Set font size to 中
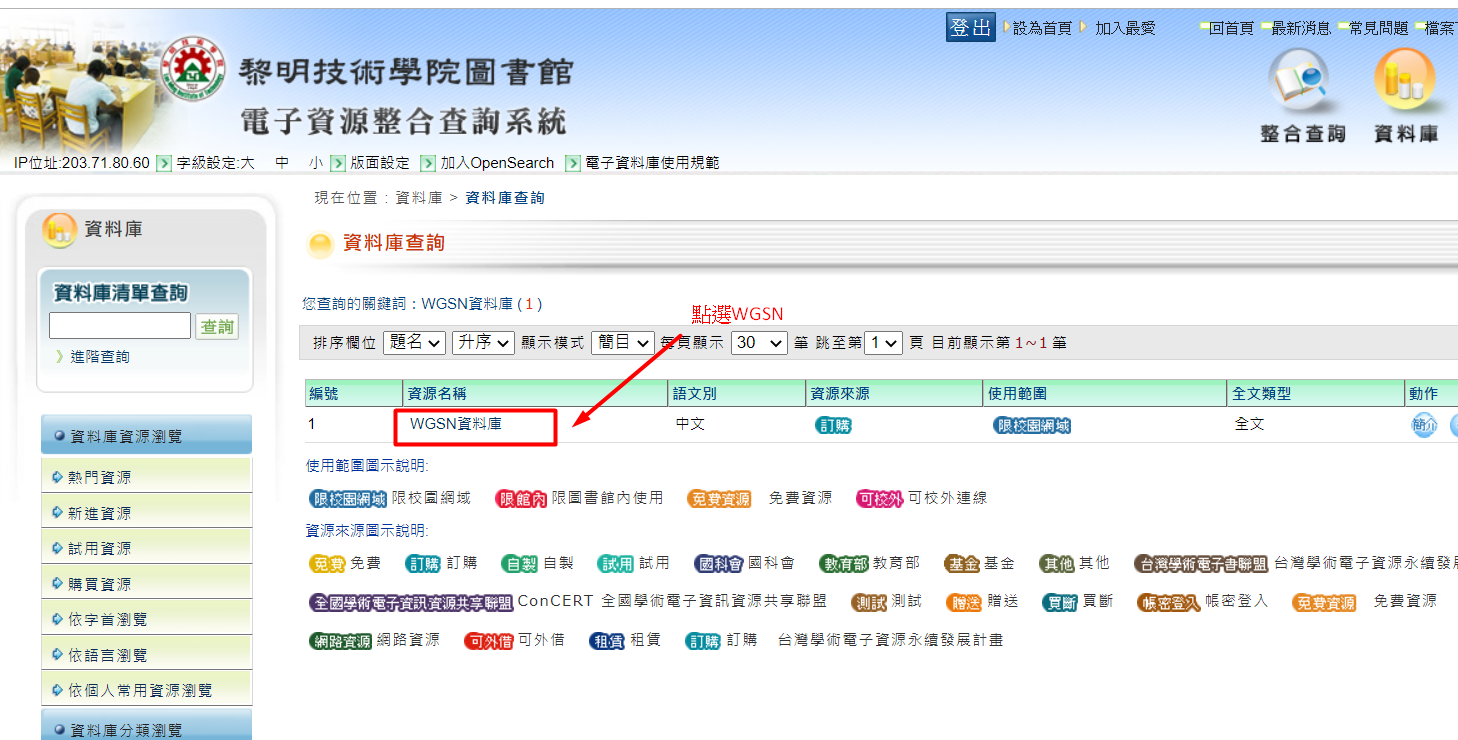This screenshot has width=1458, height=740. tap(282, 163)
